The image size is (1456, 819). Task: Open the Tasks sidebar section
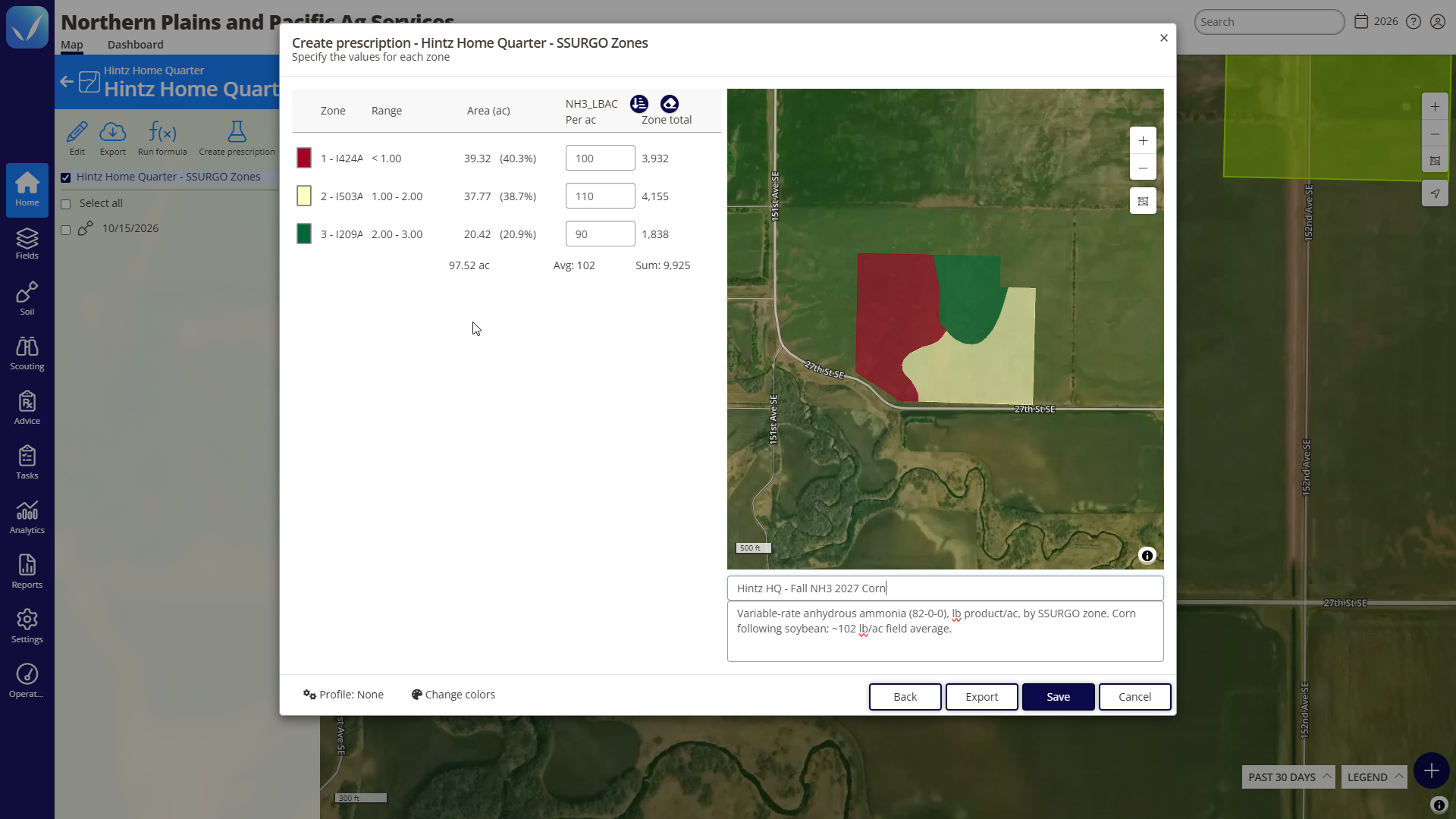[x=27, y=462]
